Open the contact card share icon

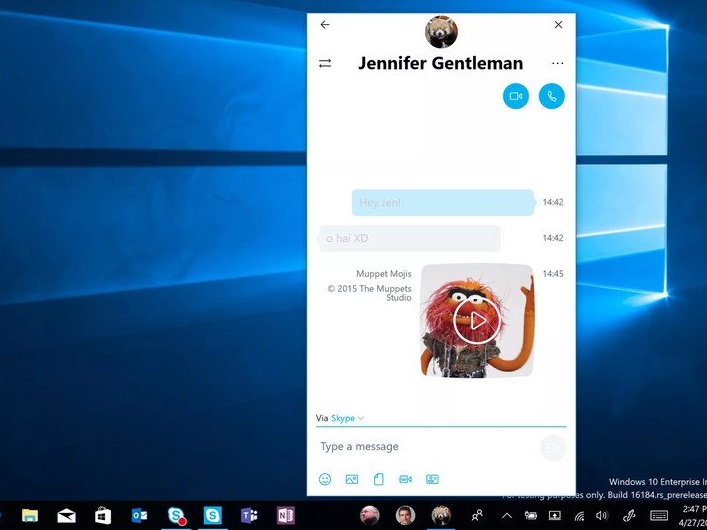[432, 479]
